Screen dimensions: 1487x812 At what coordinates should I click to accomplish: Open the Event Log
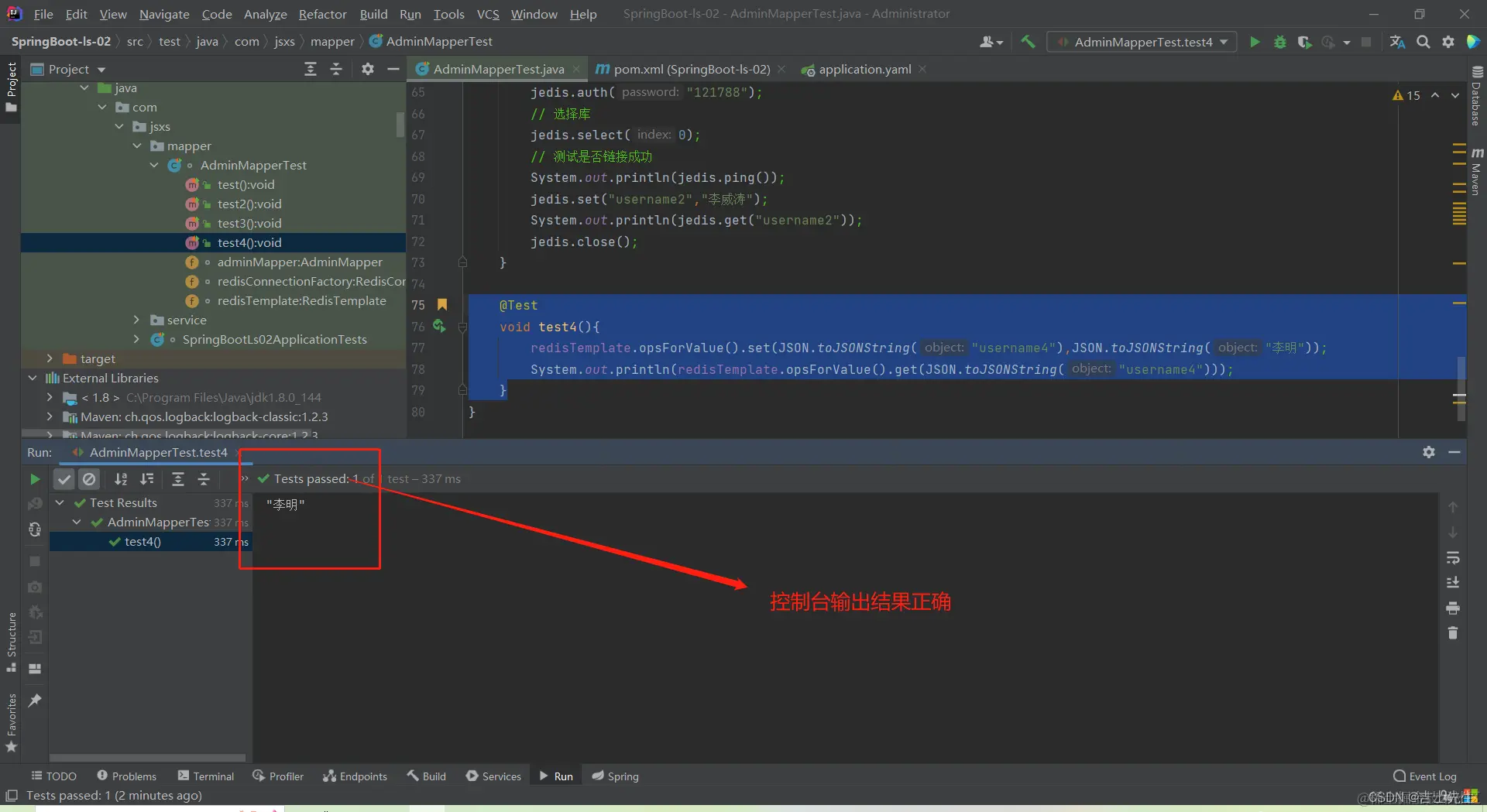pos(1424,776)
